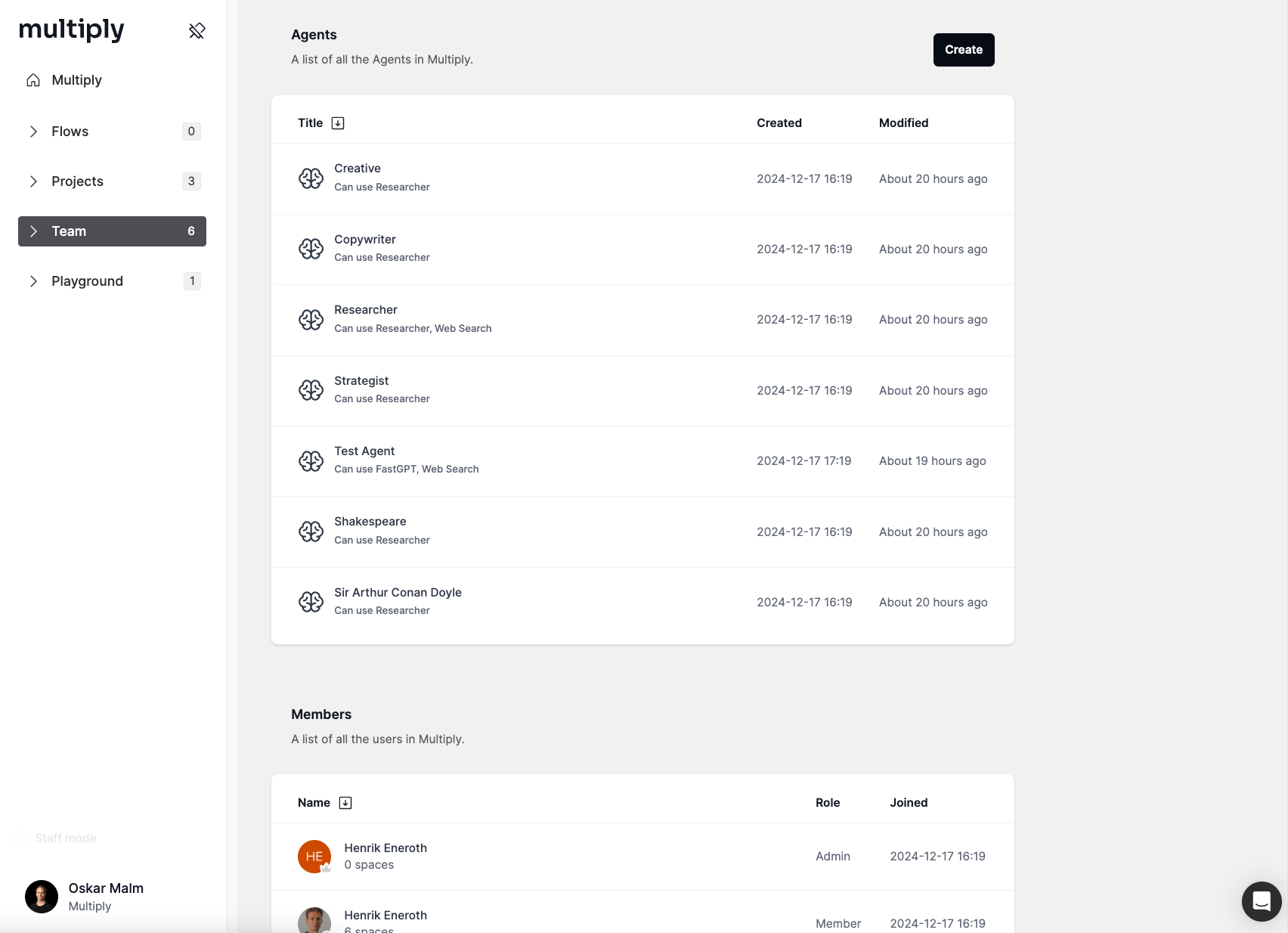
Task: Open the chat support bubble icon
Action: coord(1261,901)
